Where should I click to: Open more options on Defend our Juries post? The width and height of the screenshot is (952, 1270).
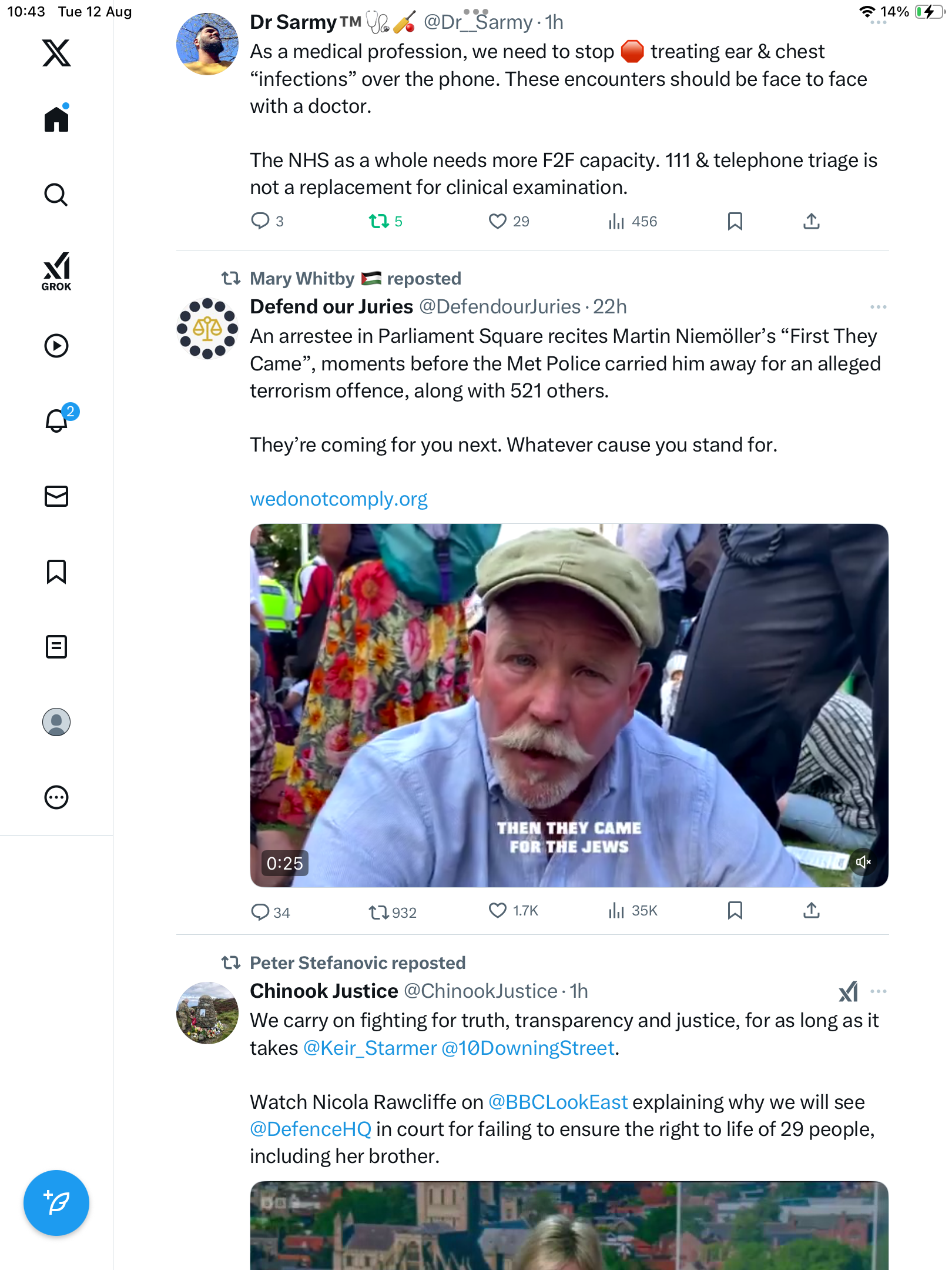point(878,307)
